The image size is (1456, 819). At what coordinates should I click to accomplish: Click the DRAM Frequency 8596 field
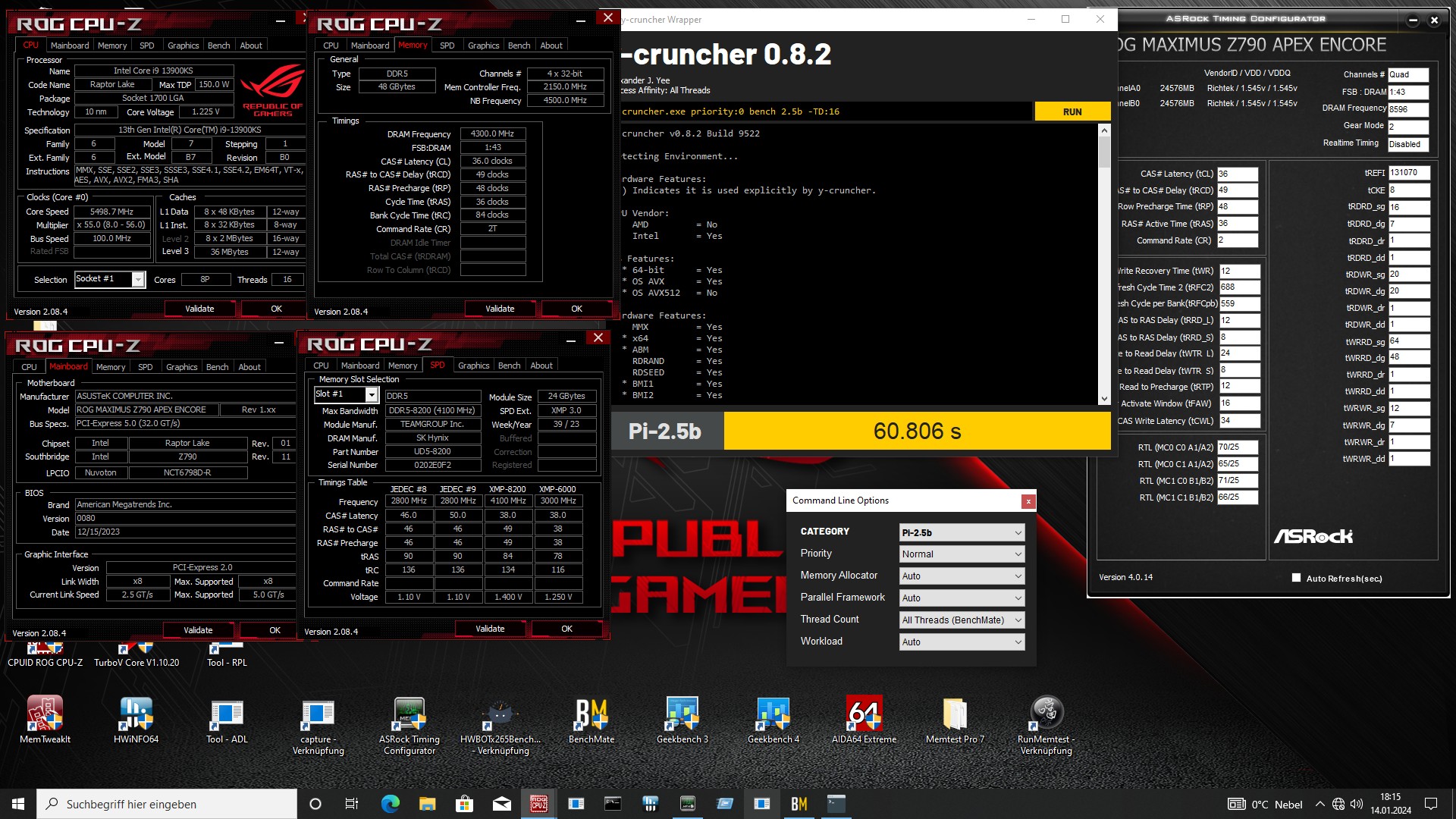pyautogui.click(x=1408, y=109)
